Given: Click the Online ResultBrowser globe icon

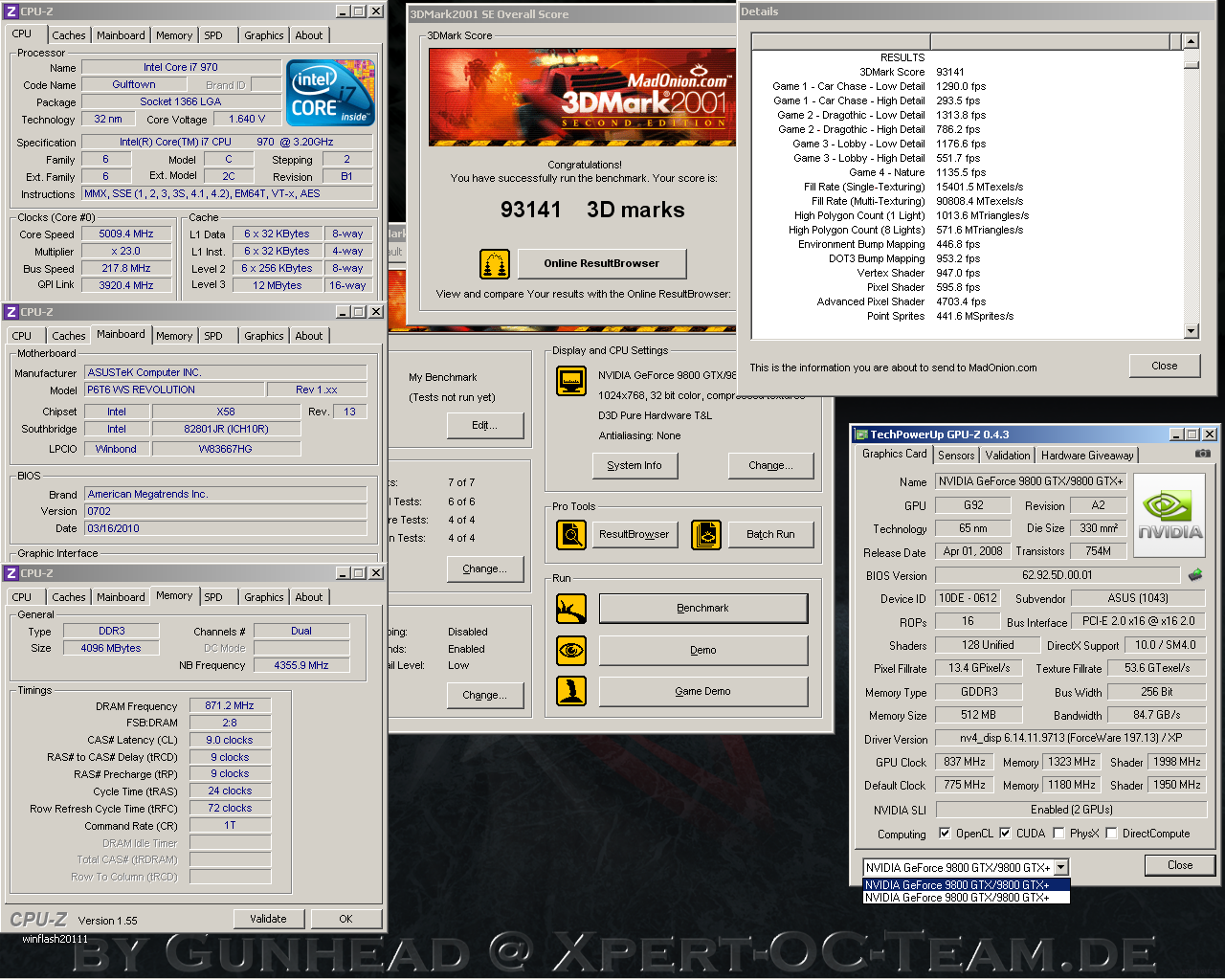Looking at the screenshot, I should click(494, 263).
